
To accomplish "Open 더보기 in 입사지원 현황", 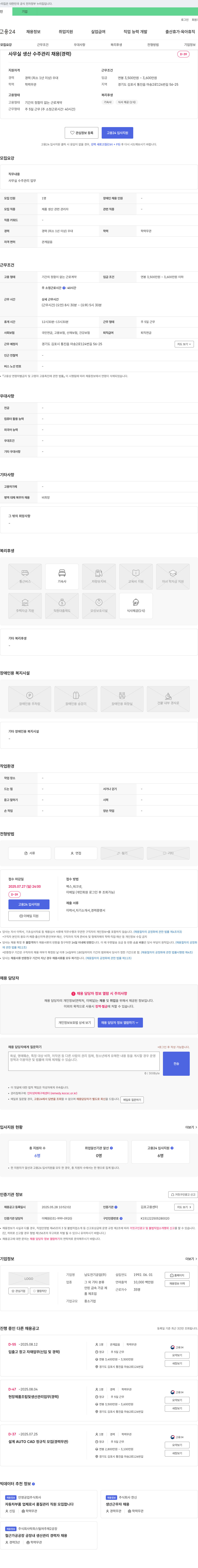I will point(191,1127).
